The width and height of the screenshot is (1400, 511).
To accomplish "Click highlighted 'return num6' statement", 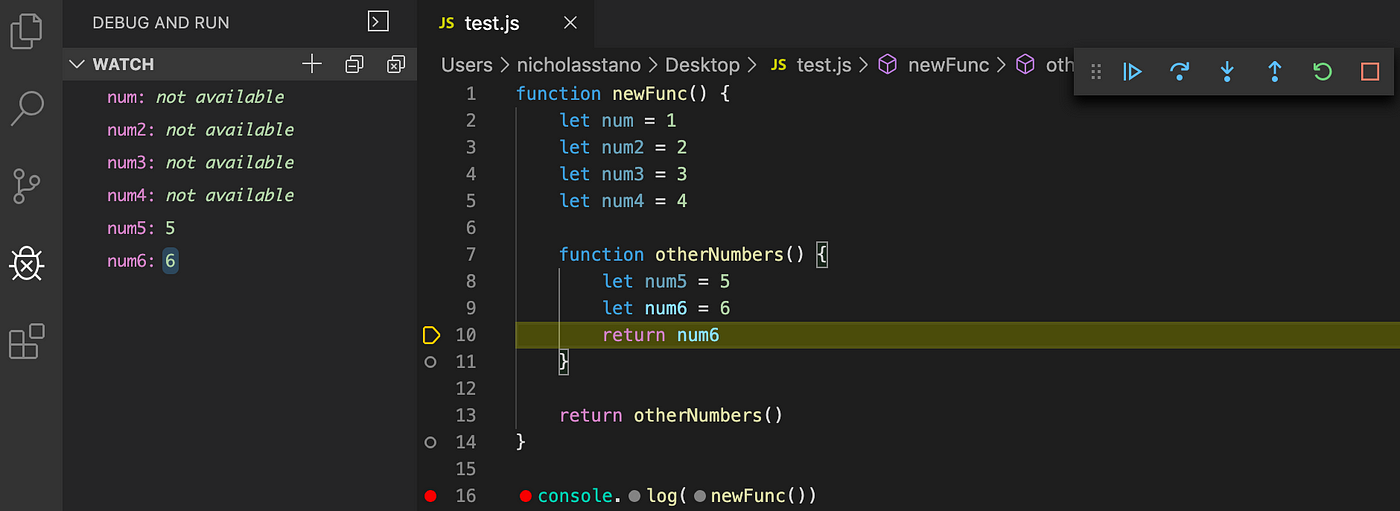I will [661, 335].
